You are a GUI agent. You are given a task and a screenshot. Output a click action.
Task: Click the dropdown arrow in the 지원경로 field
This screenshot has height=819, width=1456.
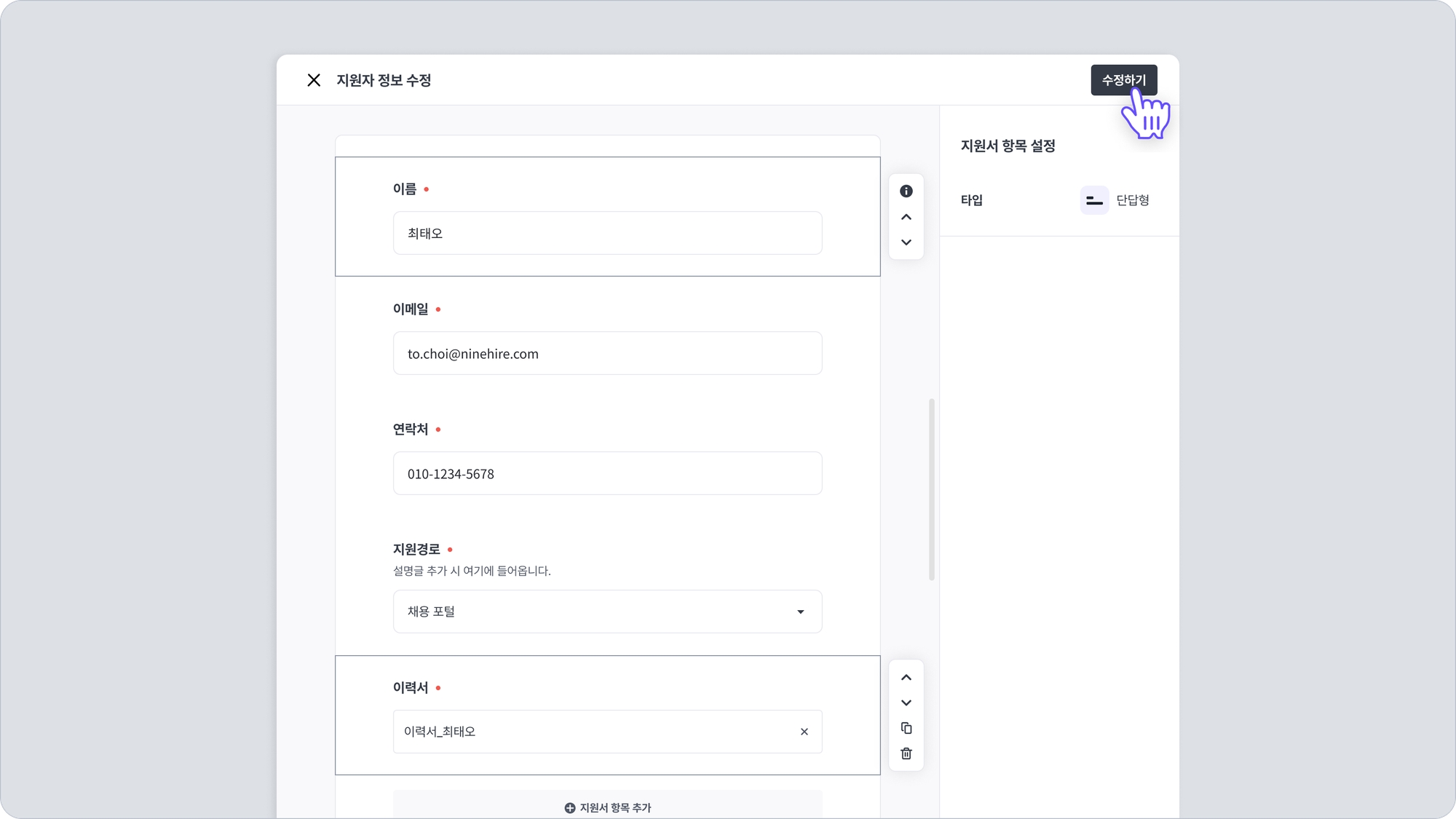coord(800,612)
